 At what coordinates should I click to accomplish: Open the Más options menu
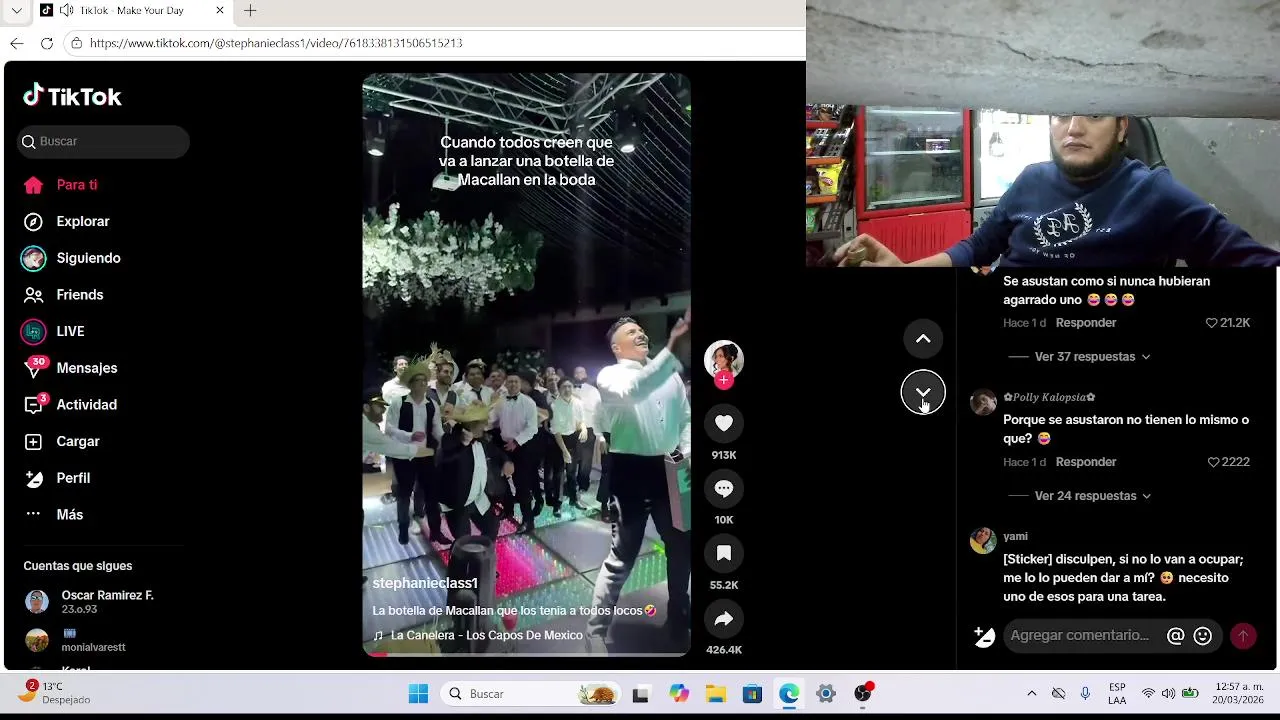53,515
